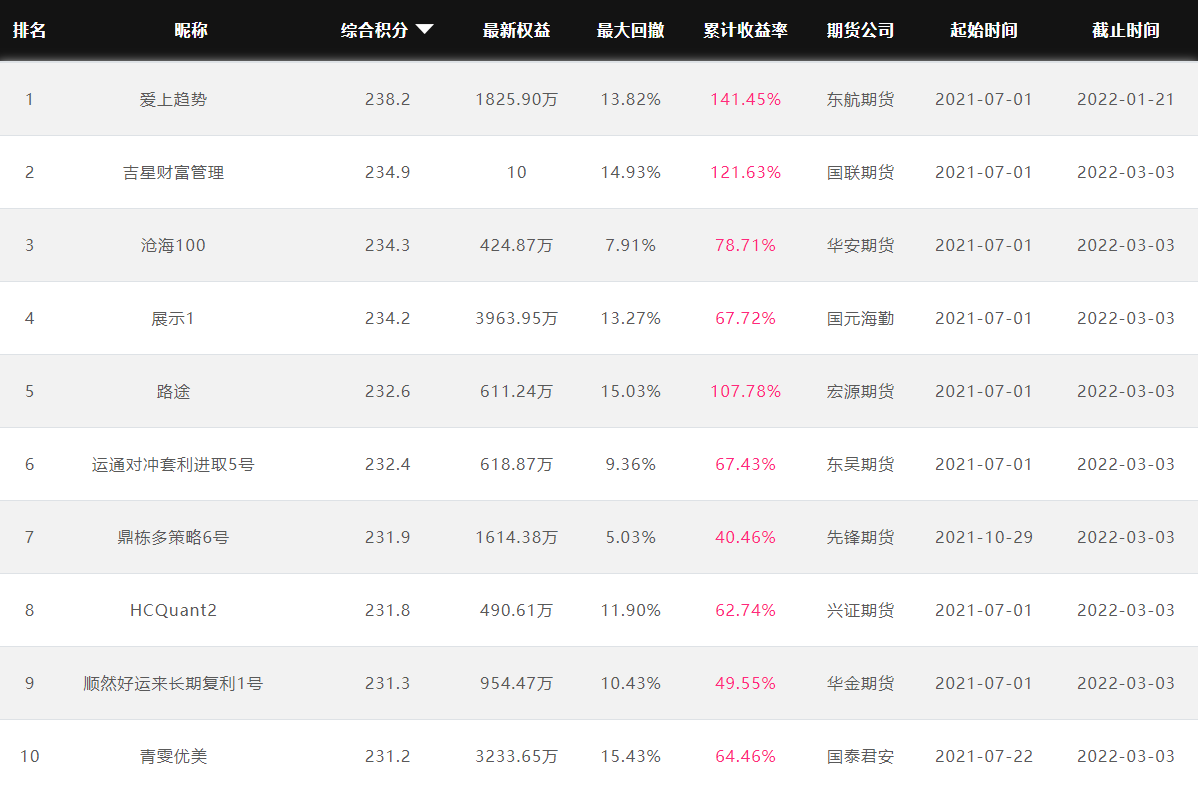Select the 15.43% max drawdown cell
The height and width of the screenshot is (788, 1198).
coord(630,757)
